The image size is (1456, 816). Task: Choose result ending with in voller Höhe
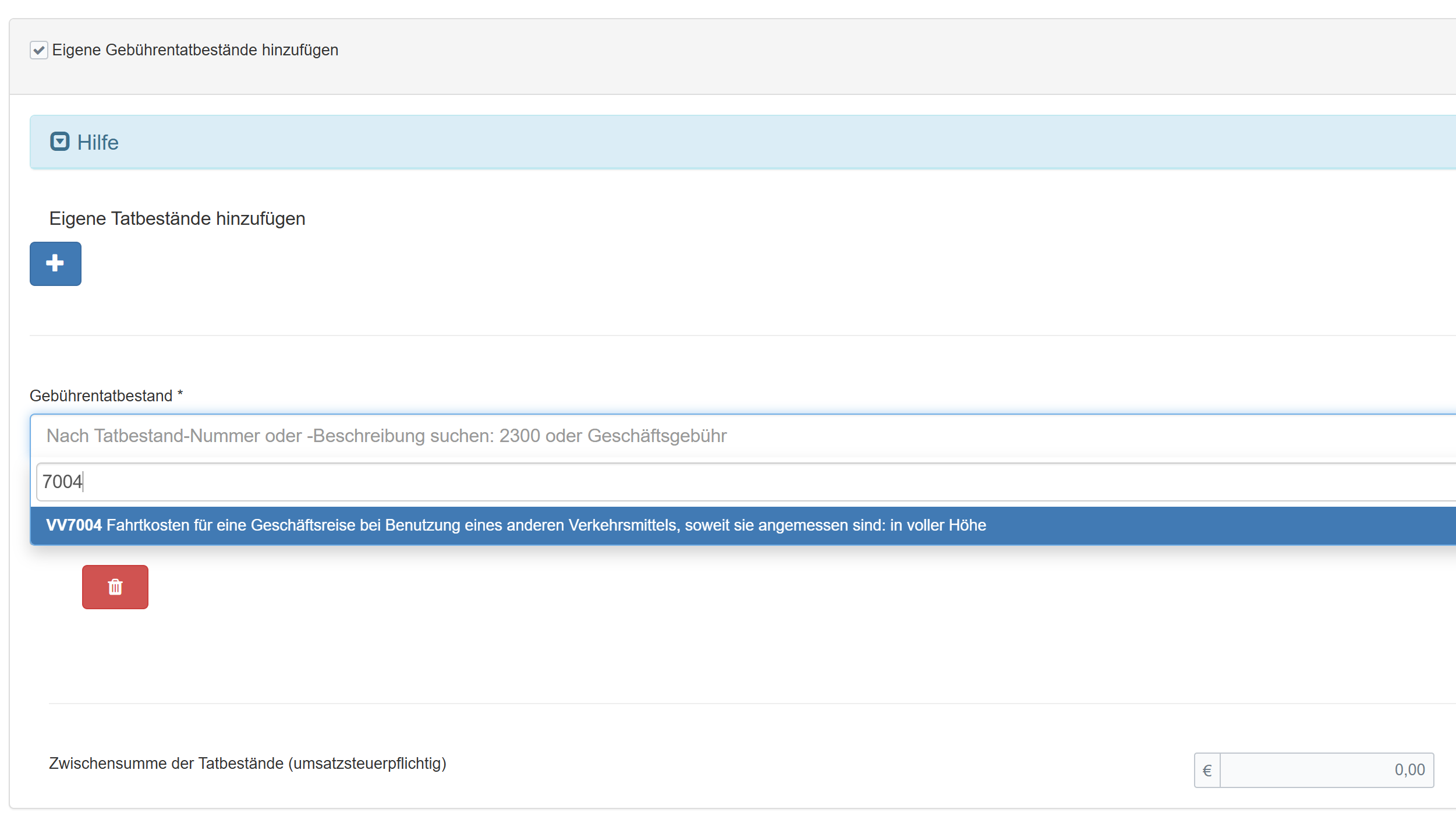point(937,525)
